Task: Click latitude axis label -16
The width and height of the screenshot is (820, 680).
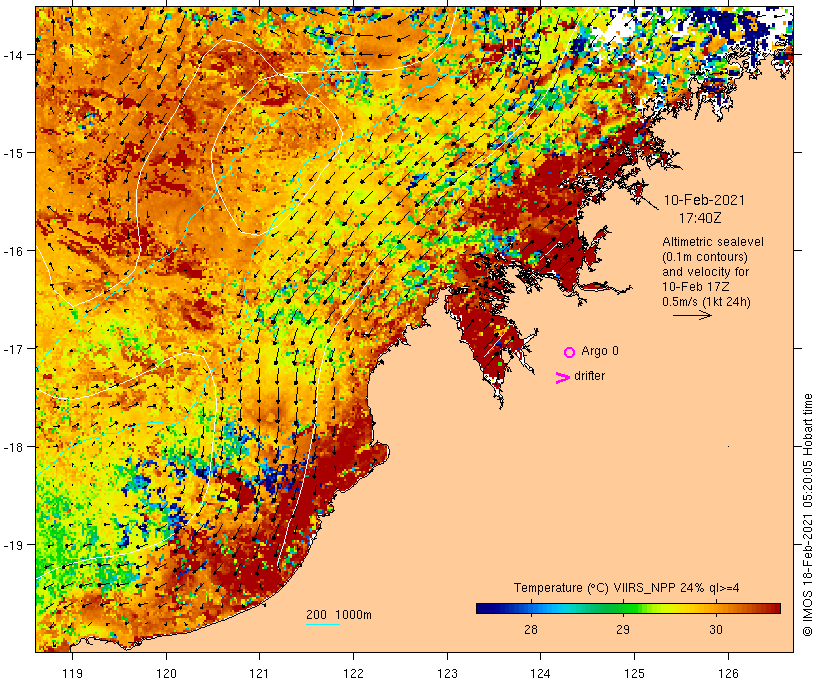Action: coord(12,251)
